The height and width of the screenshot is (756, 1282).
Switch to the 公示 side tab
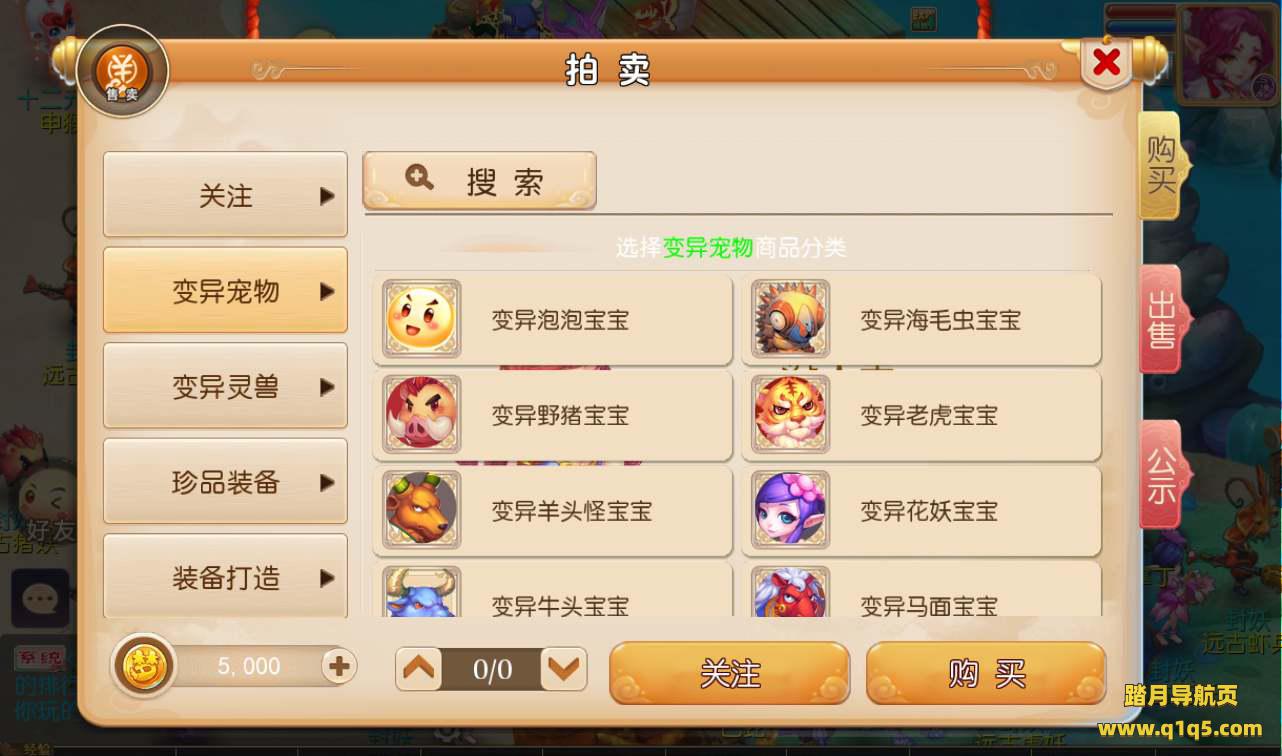pyautogui.click(x=1162, y=475)
